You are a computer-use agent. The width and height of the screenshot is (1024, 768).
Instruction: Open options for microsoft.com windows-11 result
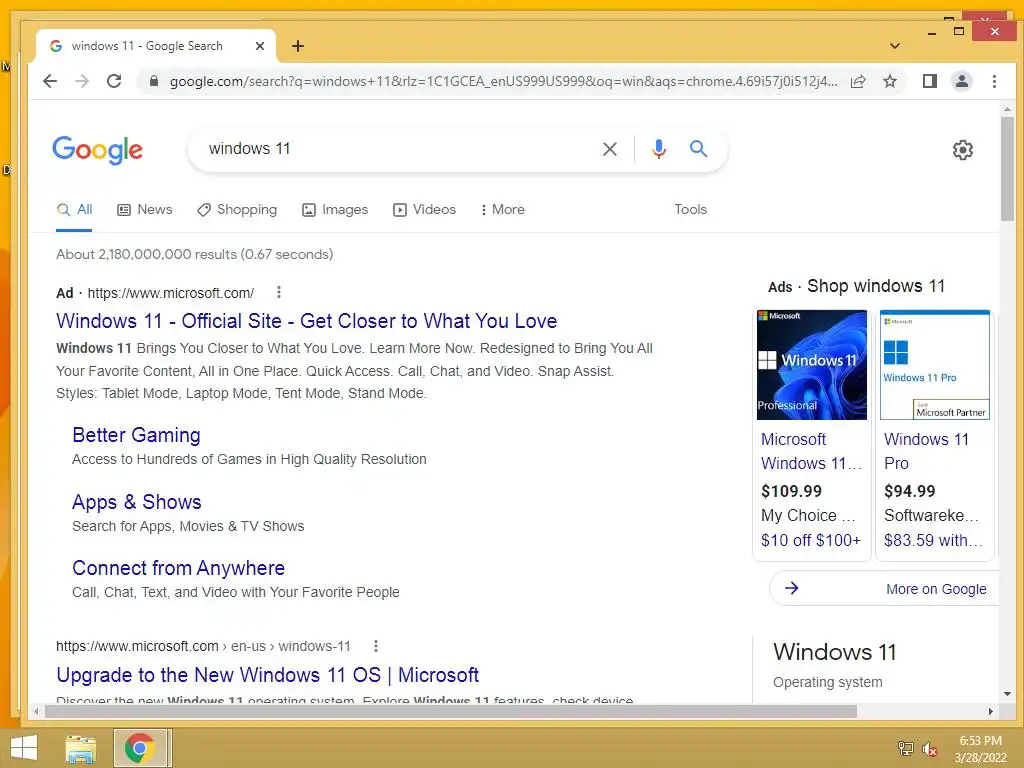[x=376, y=646]
